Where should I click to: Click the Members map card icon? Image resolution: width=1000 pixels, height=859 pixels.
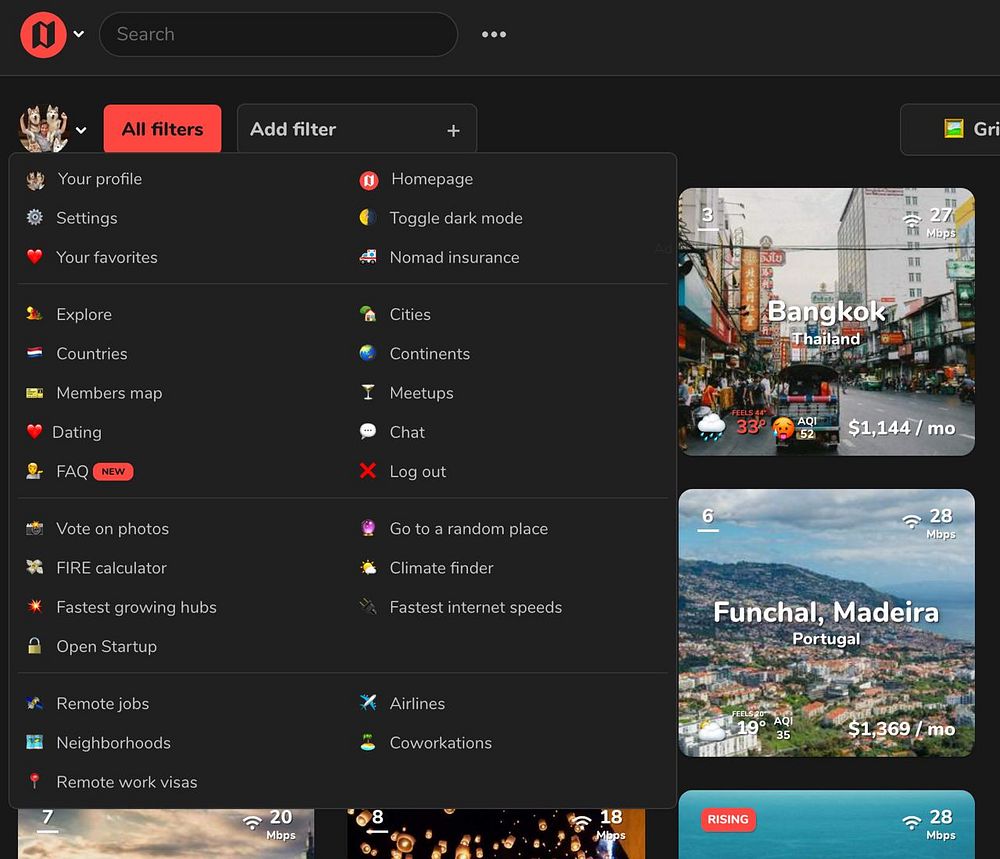click(34, 393)
